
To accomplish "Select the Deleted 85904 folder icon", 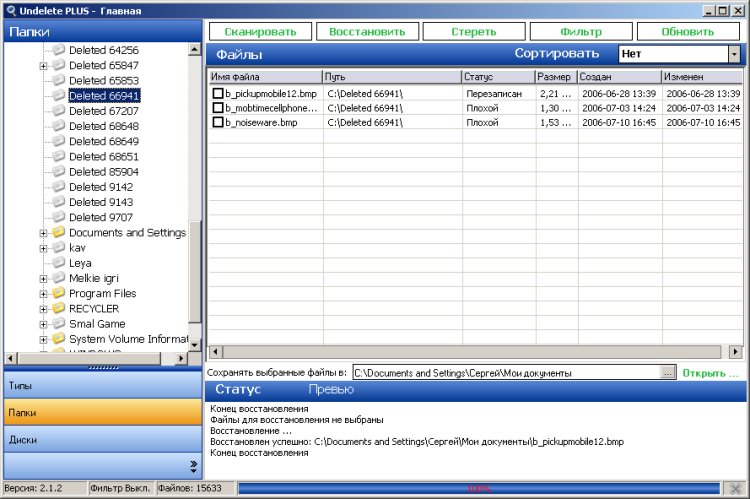I will click(x=58, y=171).
